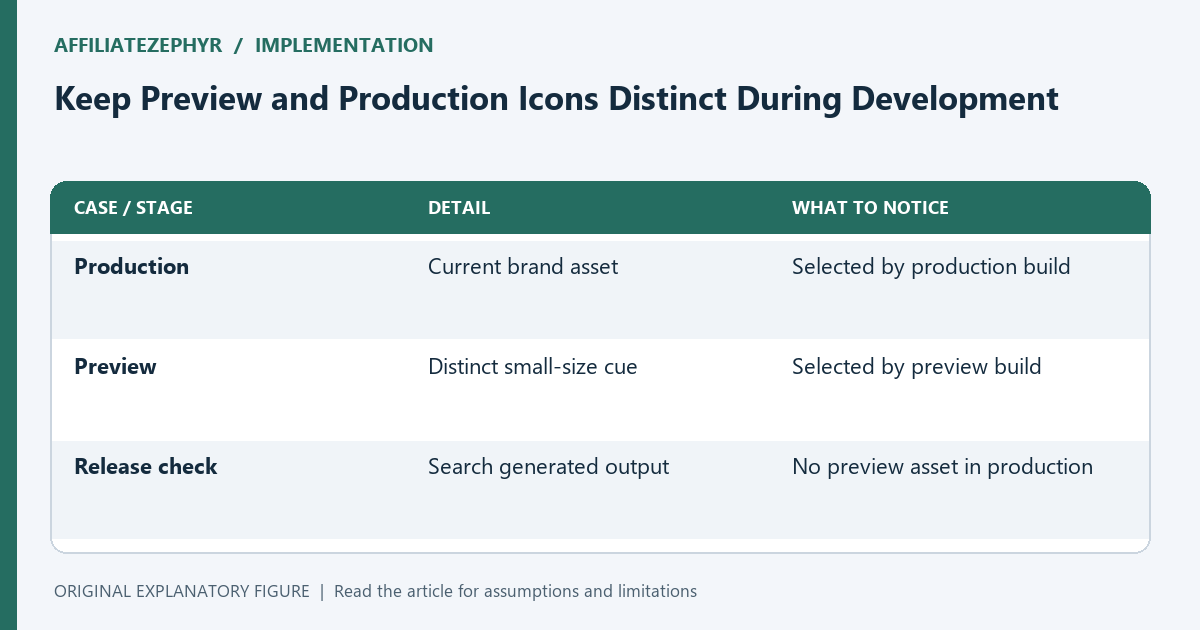
Task: Click the 'Current brand asset' cell
Action: tap(523, 267)
